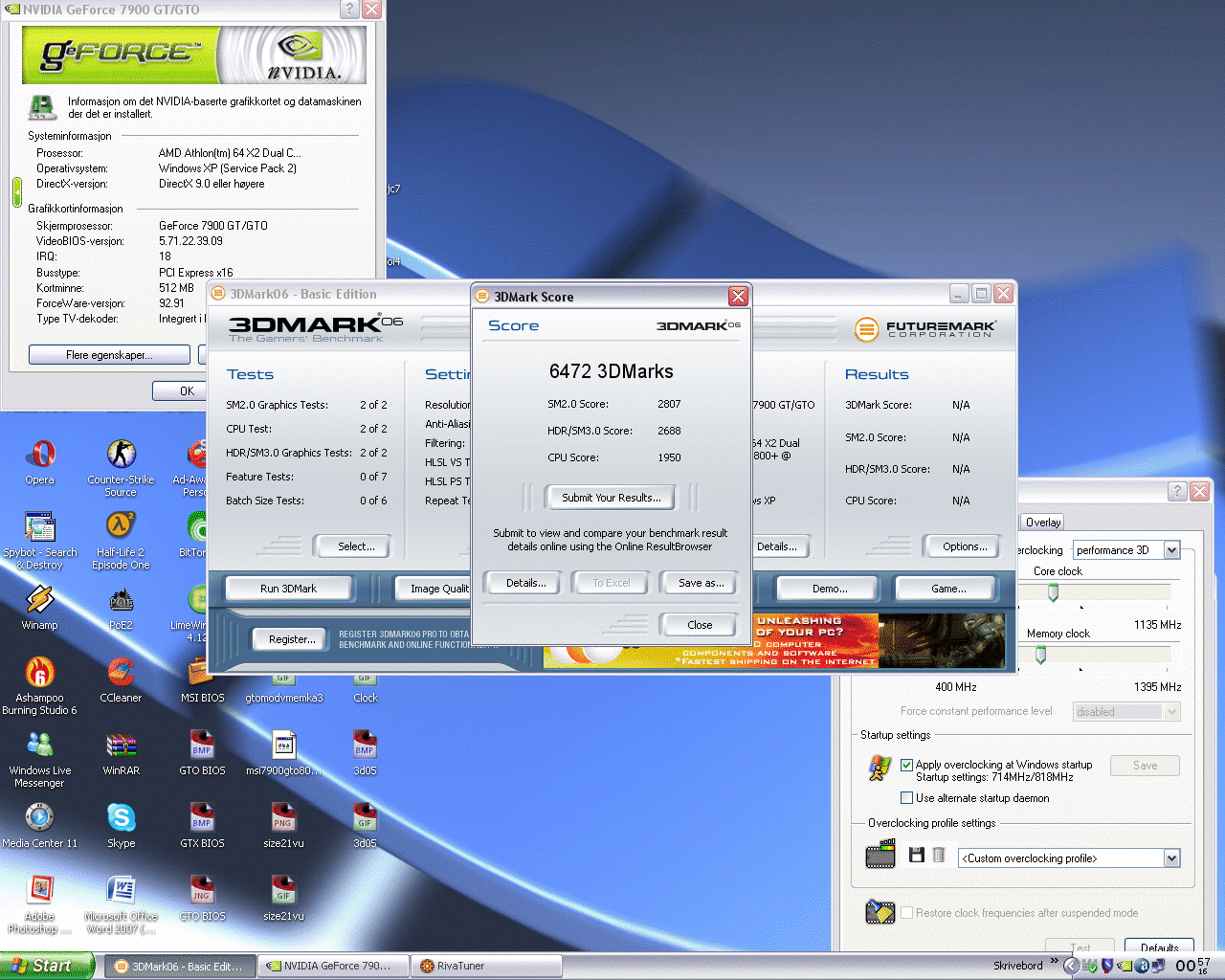Viewport: 1225px width, 980px height.
Task: Expand the Custom overclocking profile dropdown
Action: 1171,858
